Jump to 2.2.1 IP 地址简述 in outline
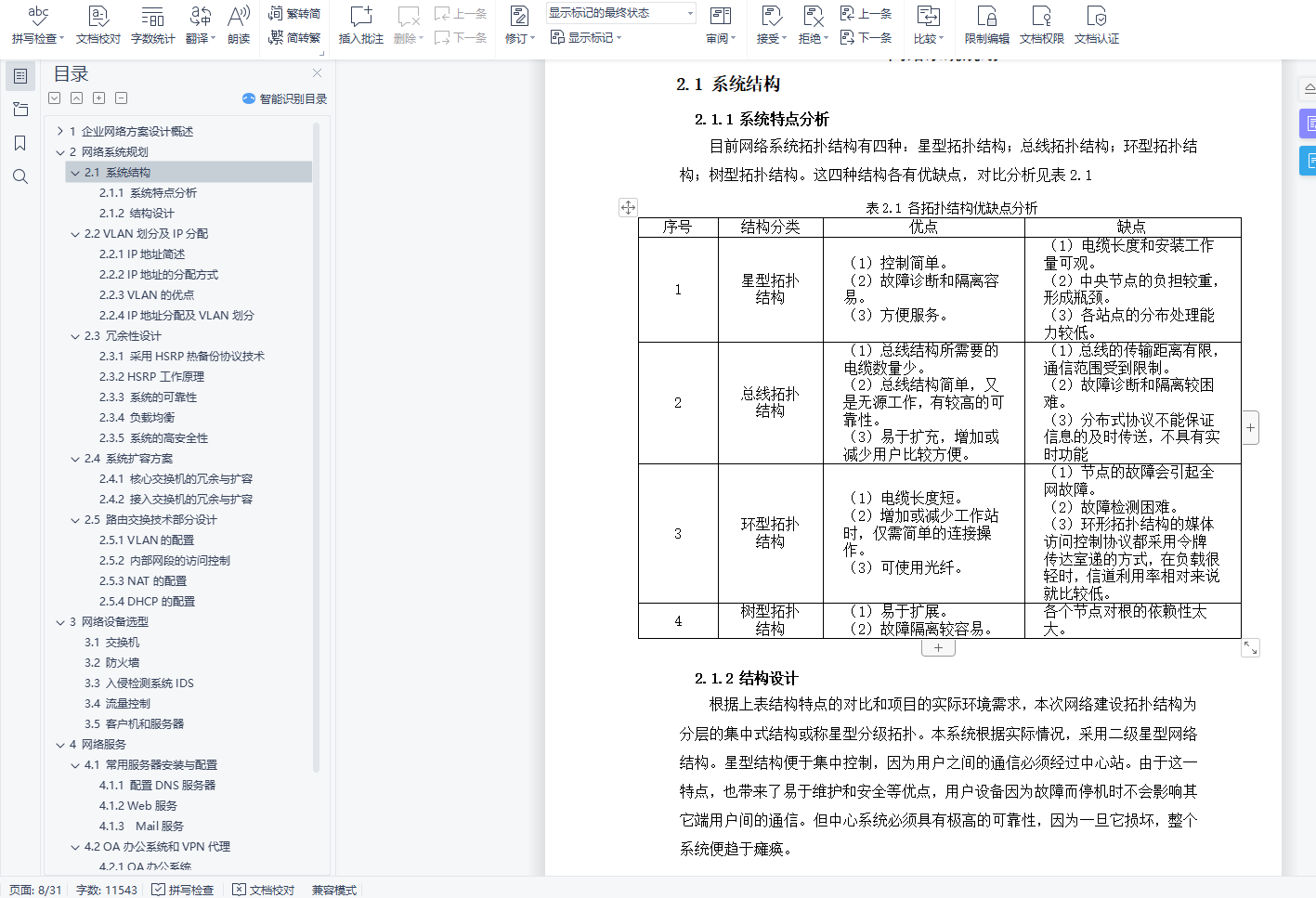This screenshot has width=1316, height=898. point(142,254)
